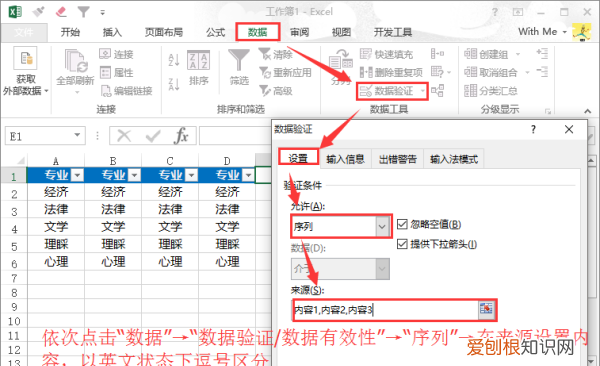Switch to the 插入 ribbon tab
This screenshot has height=366, width=600.
pyautogui.click(x=112, y=32)
